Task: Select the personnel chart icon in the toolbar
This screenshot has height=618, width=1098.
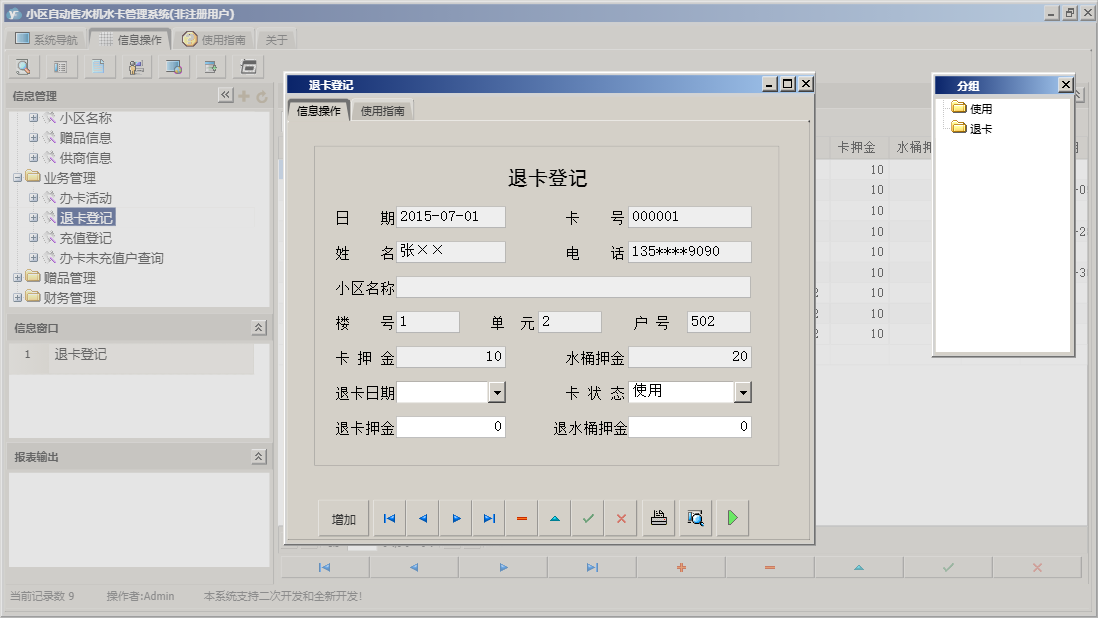Action: click(x=137, y=66)
